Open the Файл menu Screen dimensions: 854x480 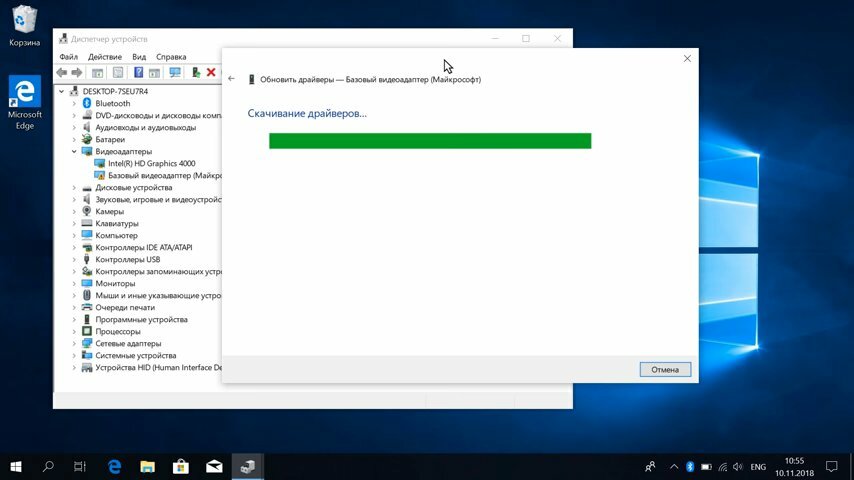click(x=69, y=57)
